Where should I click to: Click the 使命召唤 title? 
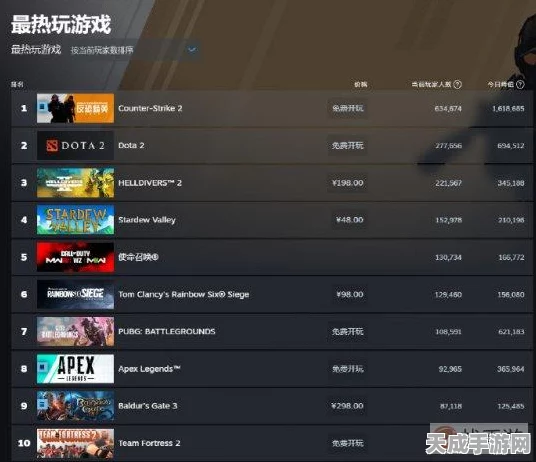coord(138,257)
